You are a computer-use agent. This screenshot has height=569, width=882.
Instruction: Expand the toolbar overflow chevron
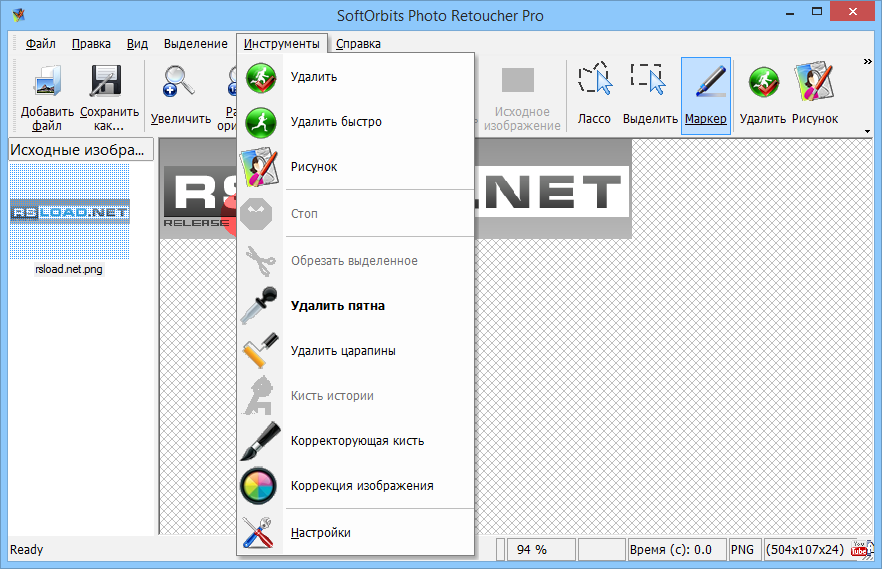click(867, 62)
